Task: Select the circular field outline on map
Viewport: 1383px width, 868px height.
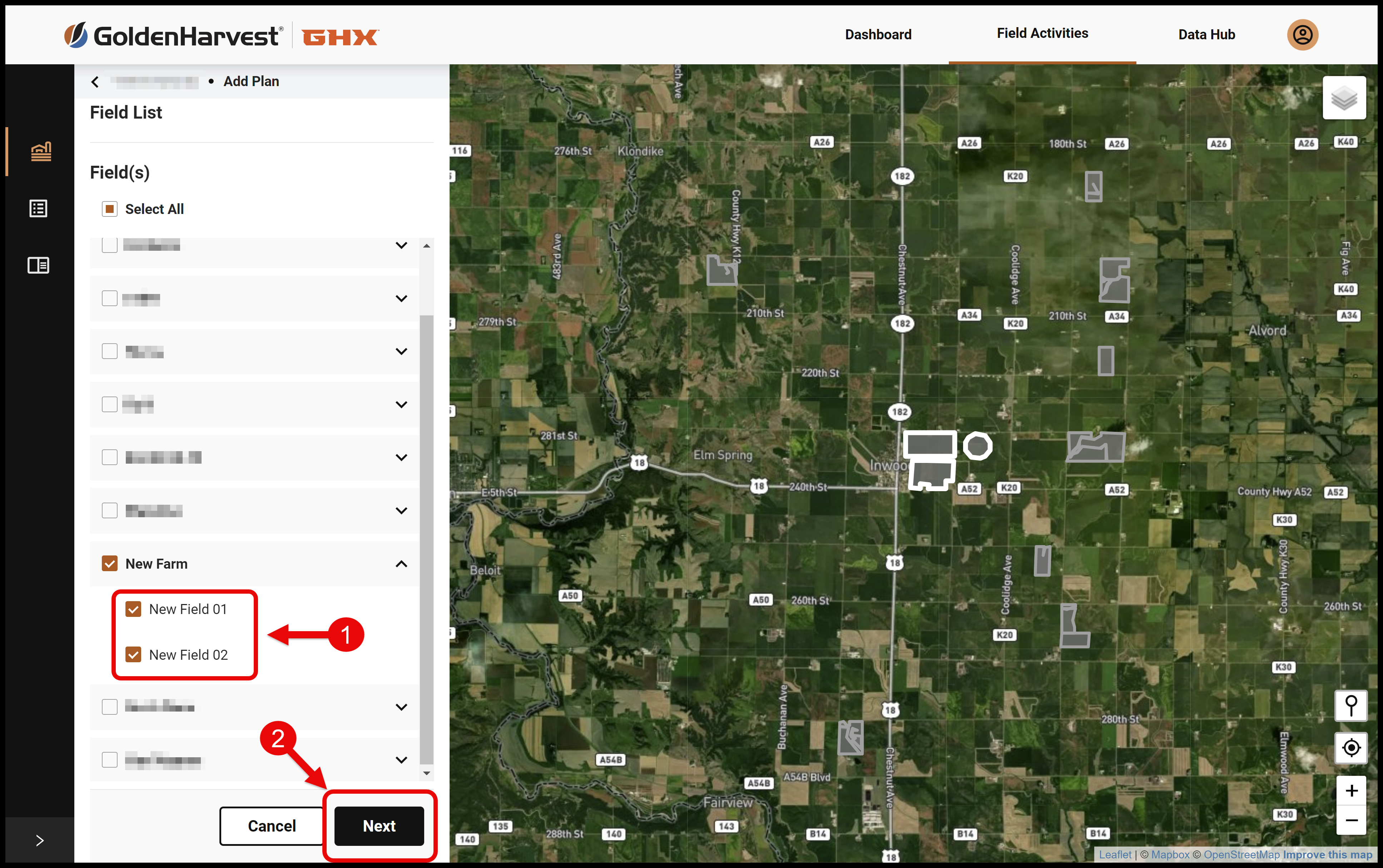Action: (977, 446)
